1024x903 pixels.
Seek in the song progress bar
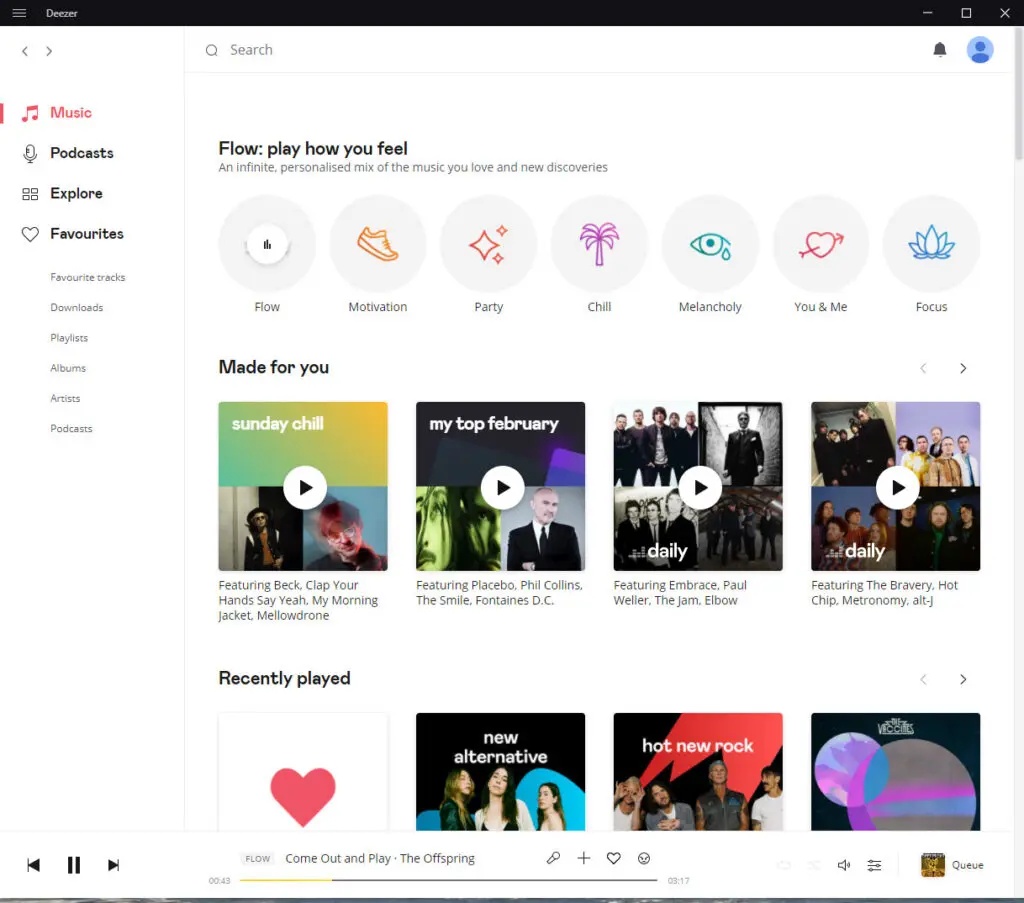point(448,880)
